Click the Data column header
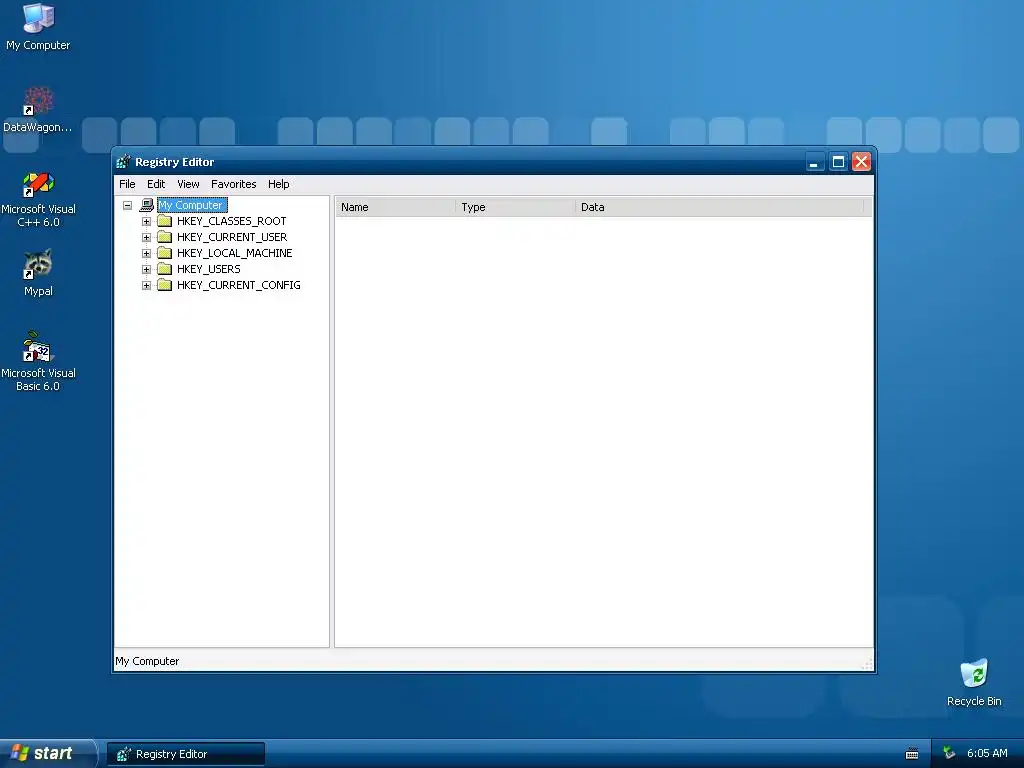The width and height of the screenshot is (1024, 768). pos(720,207)
